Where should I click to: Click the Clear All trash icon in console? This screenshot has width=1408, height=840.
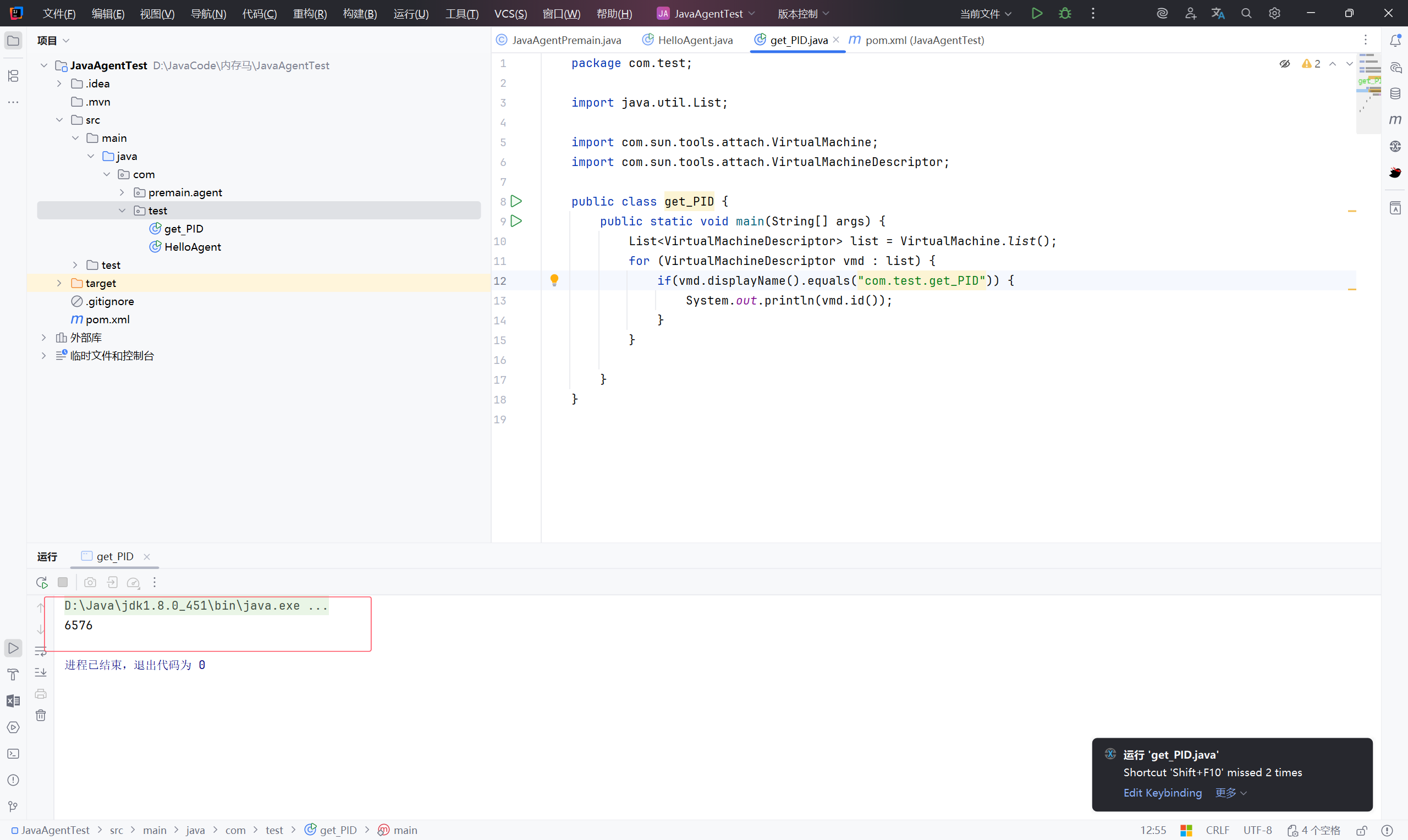click(x=41, y=715)
